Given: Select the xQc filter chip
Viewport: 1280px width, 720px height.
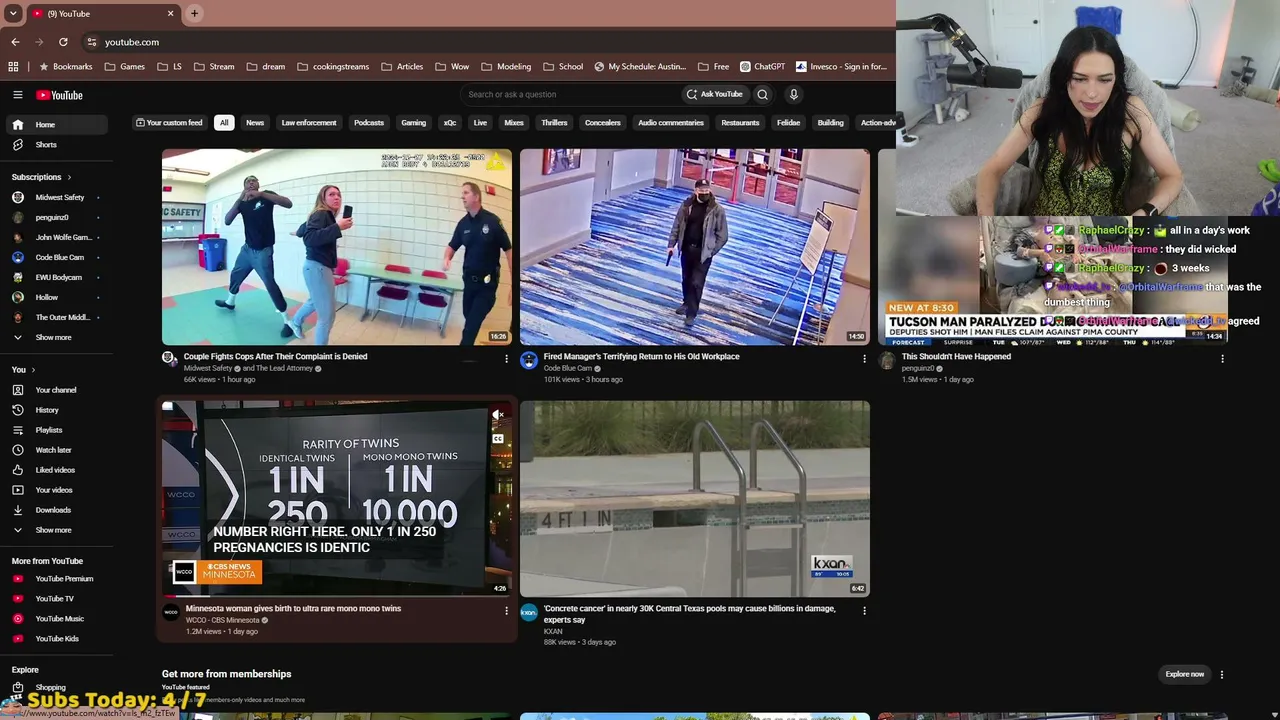Looking at the screenshot, I should [x=450, y=123].
